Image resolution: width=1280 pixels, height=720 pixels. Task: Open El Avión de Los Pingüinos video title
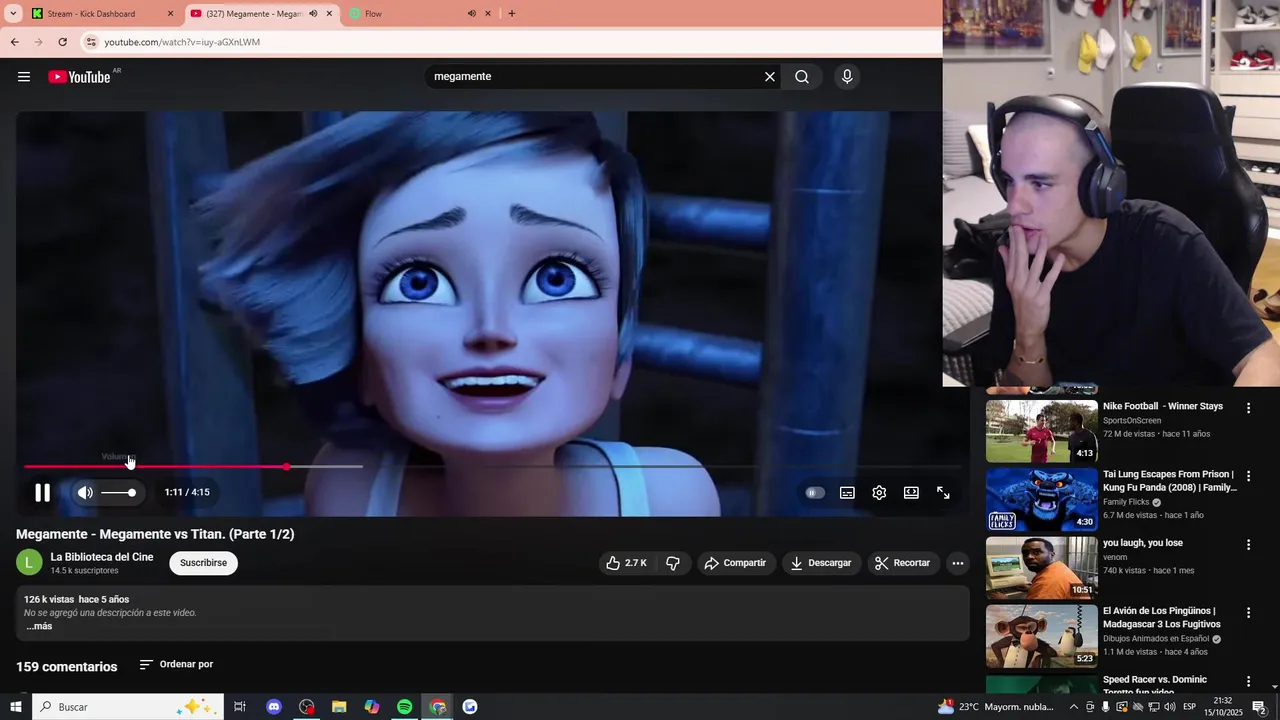coord(1161,617)
